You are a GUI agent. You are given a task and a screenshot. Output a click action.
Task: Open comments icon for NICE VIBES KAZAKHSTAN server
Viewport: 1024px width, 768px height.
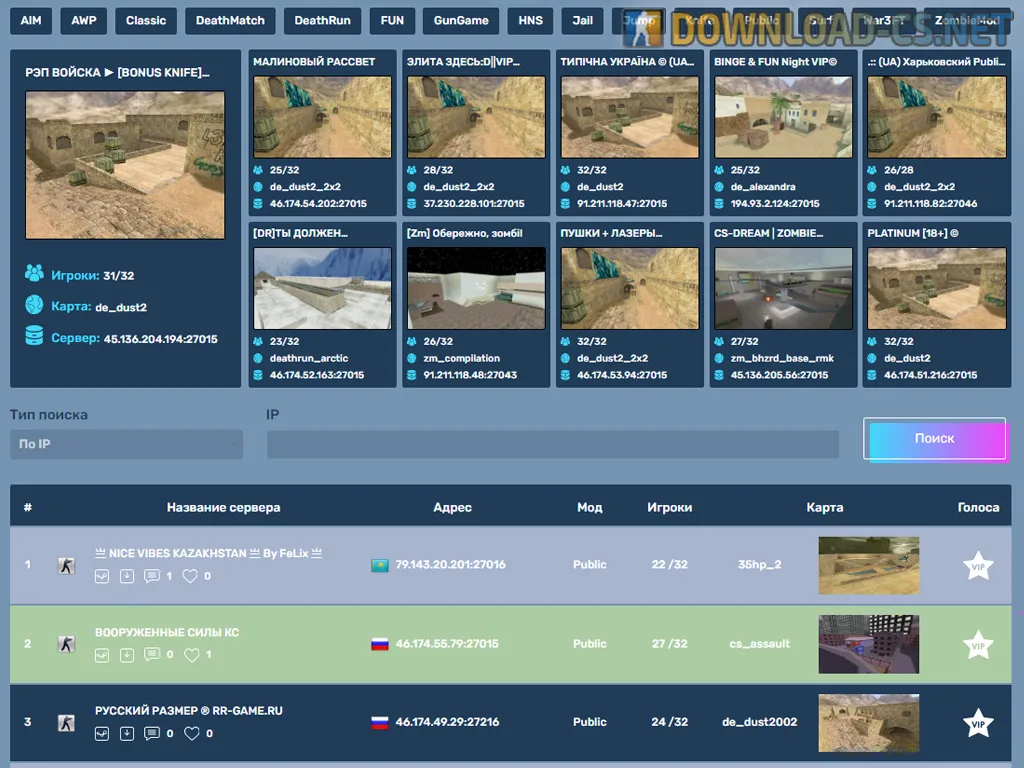[x=152, y=576]
